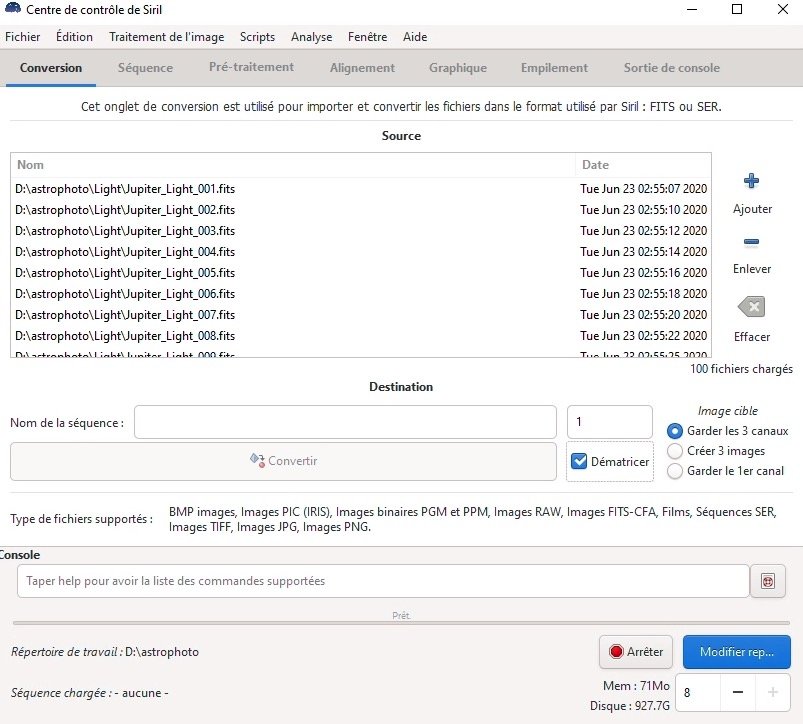
Task: Click the Effacer clear-list icon
Action: coord(751,307)
